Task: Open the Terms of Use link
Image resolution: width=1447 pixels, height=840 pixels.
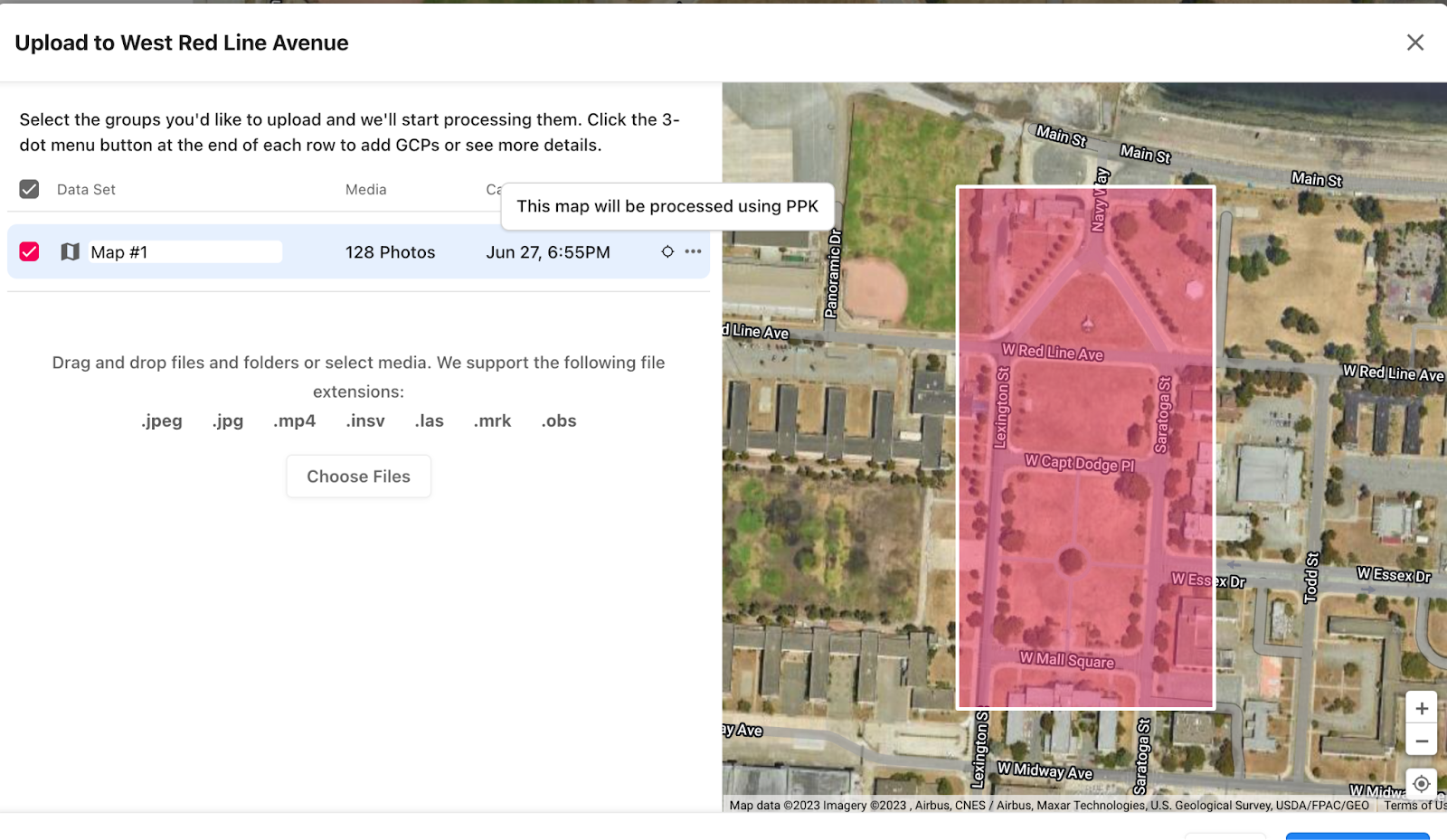Action: (1414, 805)
